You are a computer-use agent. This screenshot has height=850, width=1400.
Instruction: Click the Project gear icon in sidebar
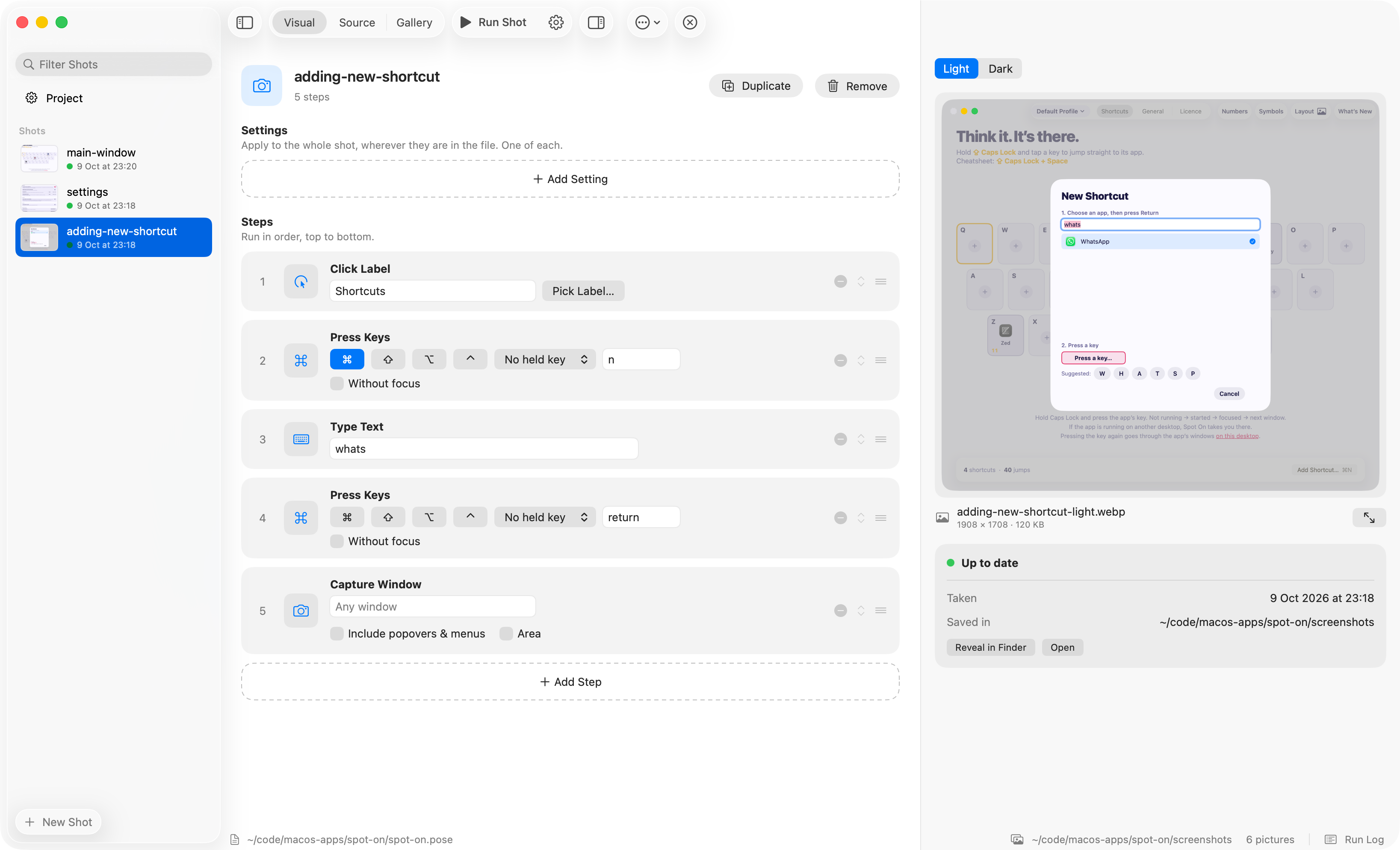tap(31, 98)
